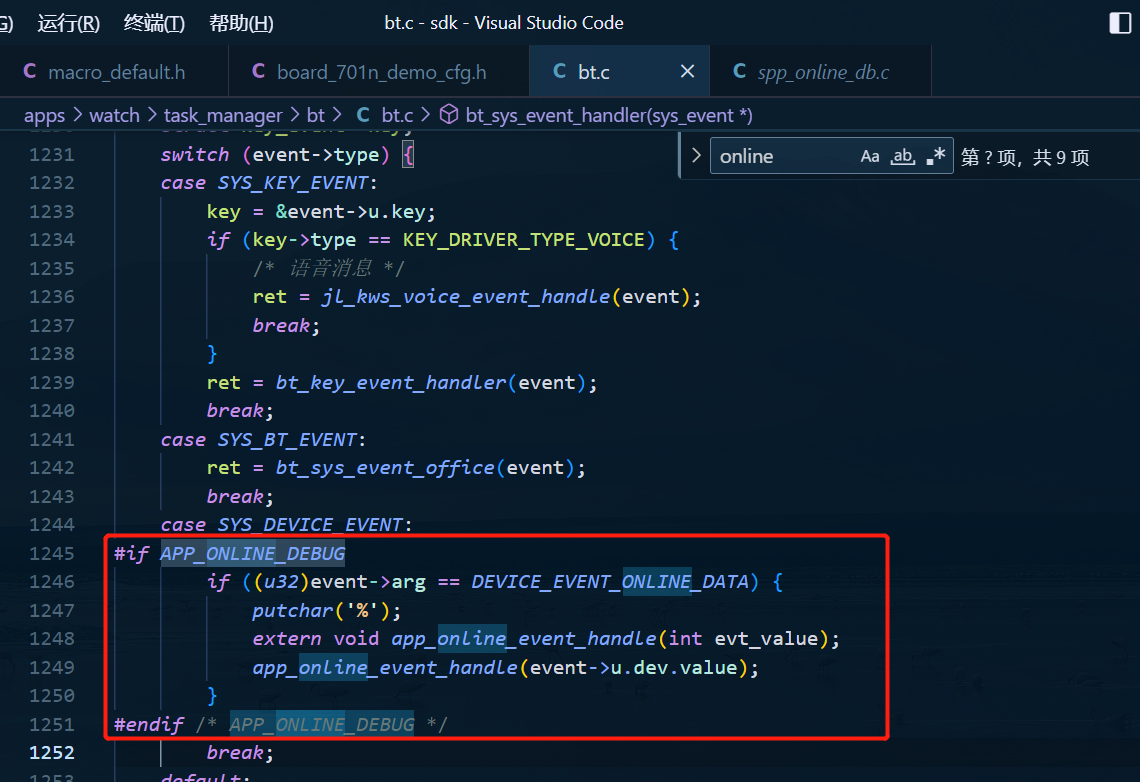
Task: Toggle Match Whole Word in find
Action: pos(903,156)
